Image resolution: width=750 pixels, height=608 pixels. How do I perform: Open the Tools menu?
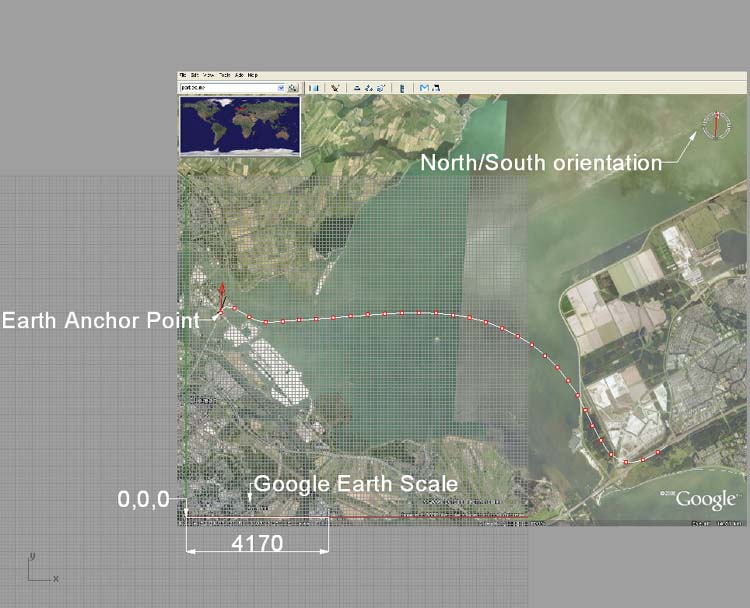225,75
